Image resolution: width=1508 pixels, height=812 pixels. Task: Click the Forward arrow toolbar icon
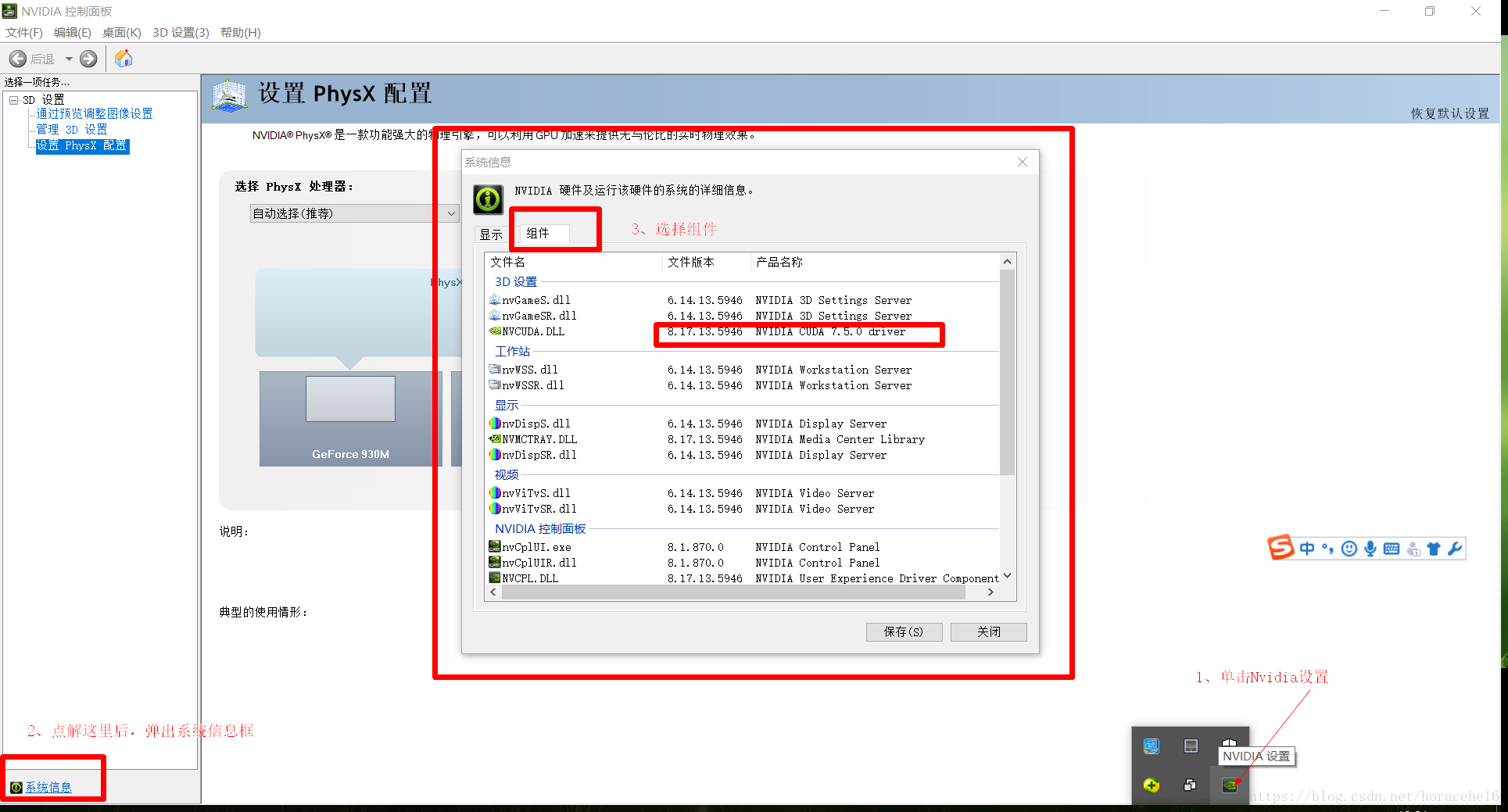pos(88,59)
